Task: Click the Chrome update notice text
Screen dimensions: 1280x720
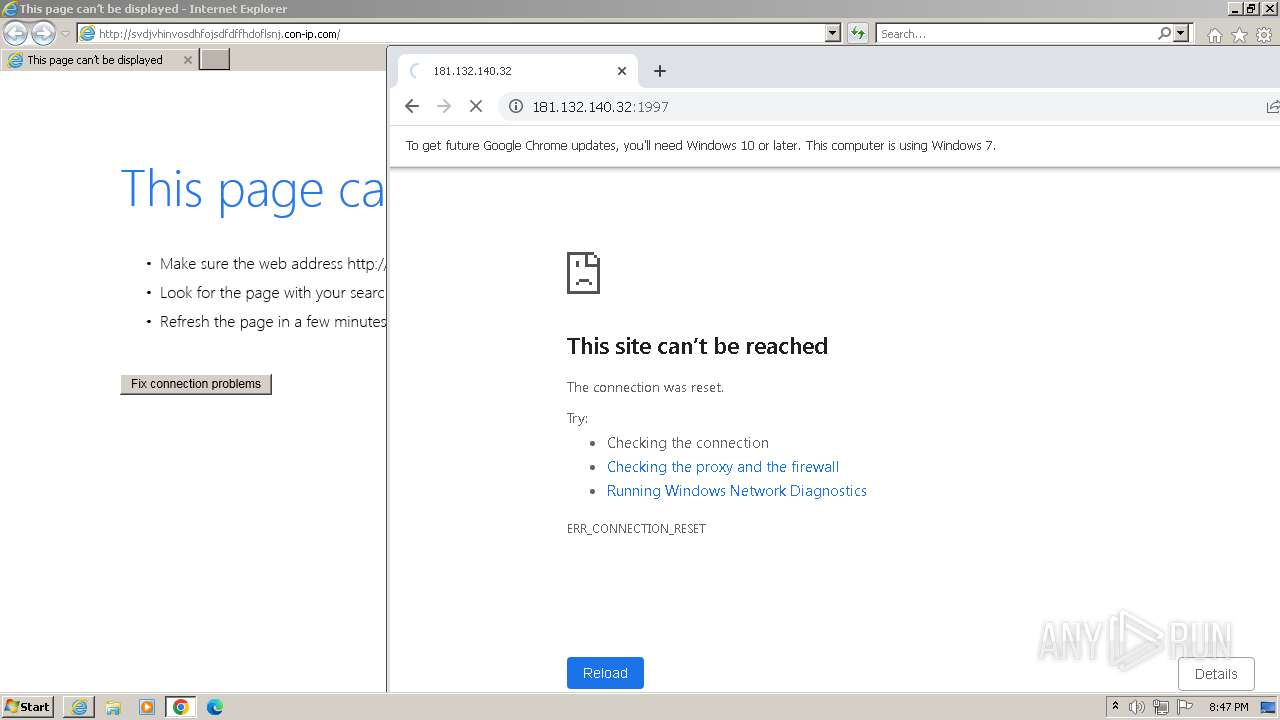Action: [x=700, y=146]
